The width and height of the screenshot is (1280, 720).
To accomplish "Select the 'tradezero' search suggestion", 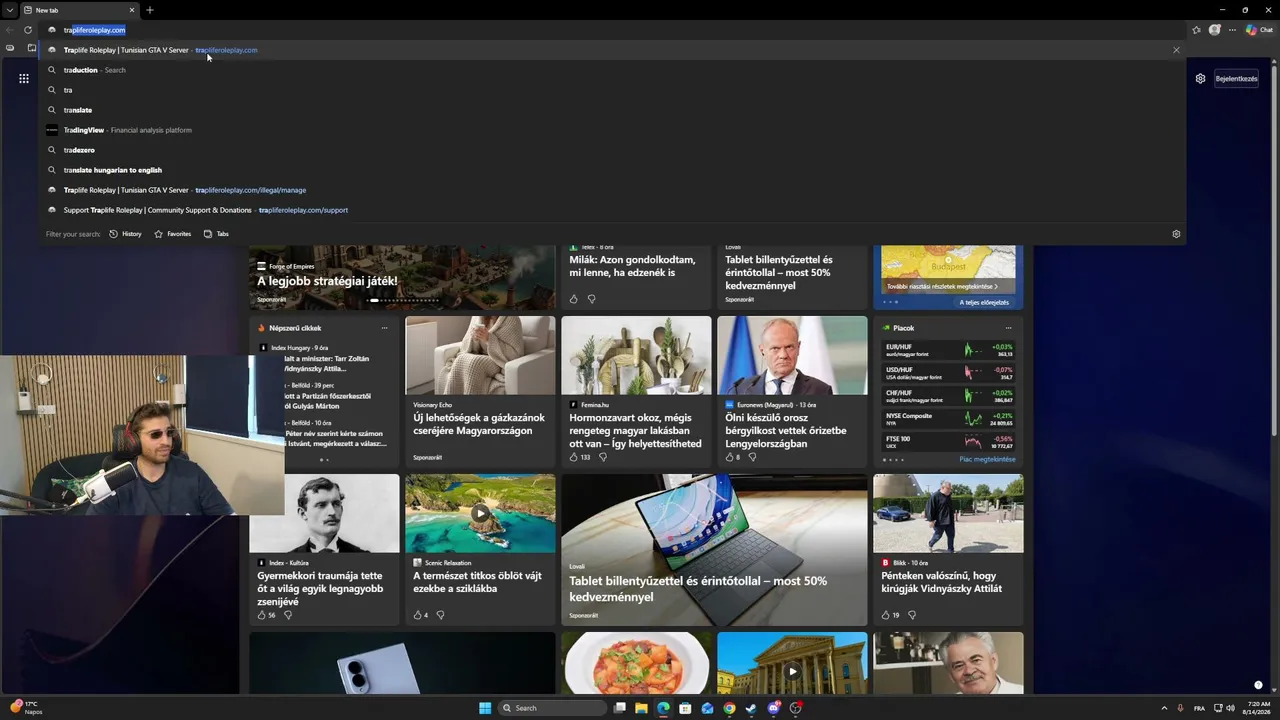I will pos(612,150).
